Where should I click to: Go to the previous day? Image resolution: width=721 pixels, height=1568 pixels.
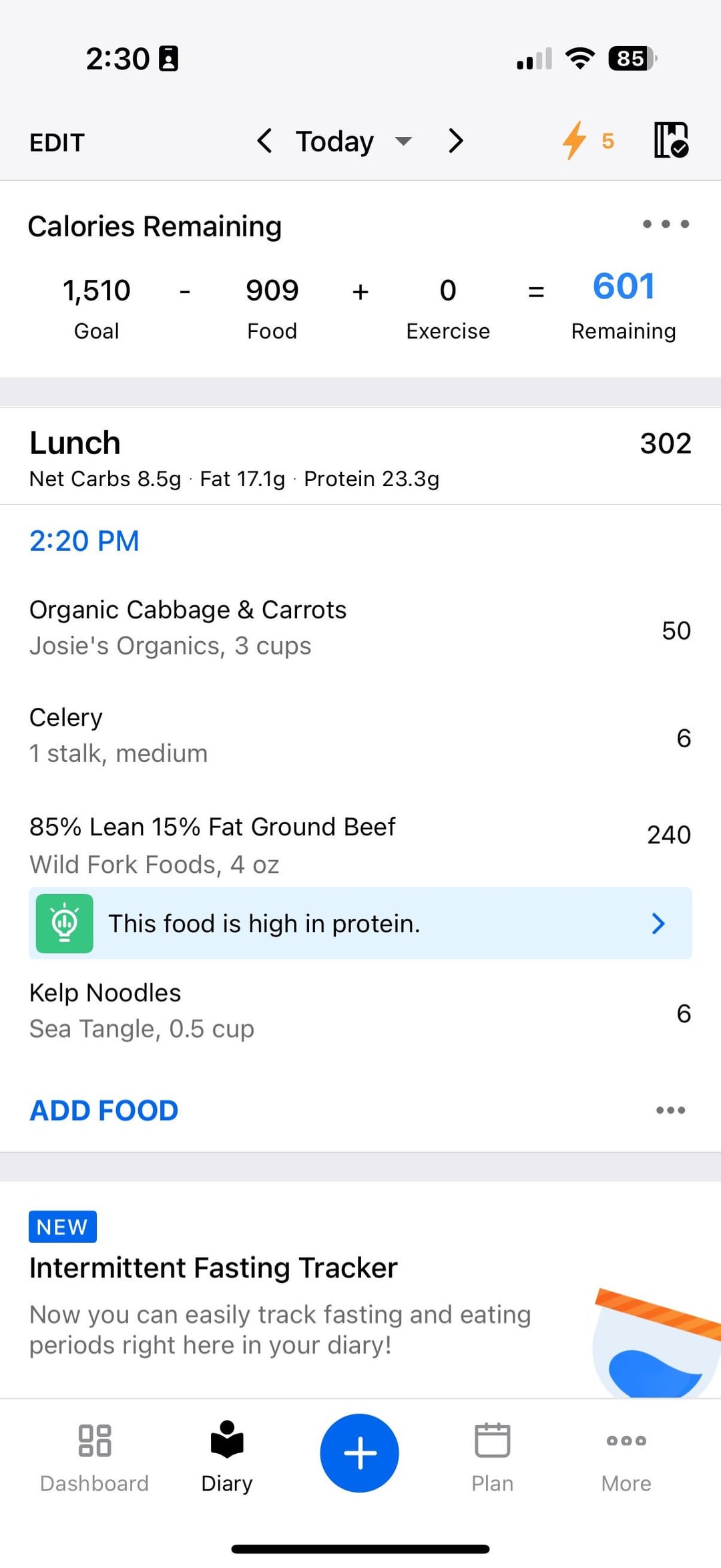point(264,141)
